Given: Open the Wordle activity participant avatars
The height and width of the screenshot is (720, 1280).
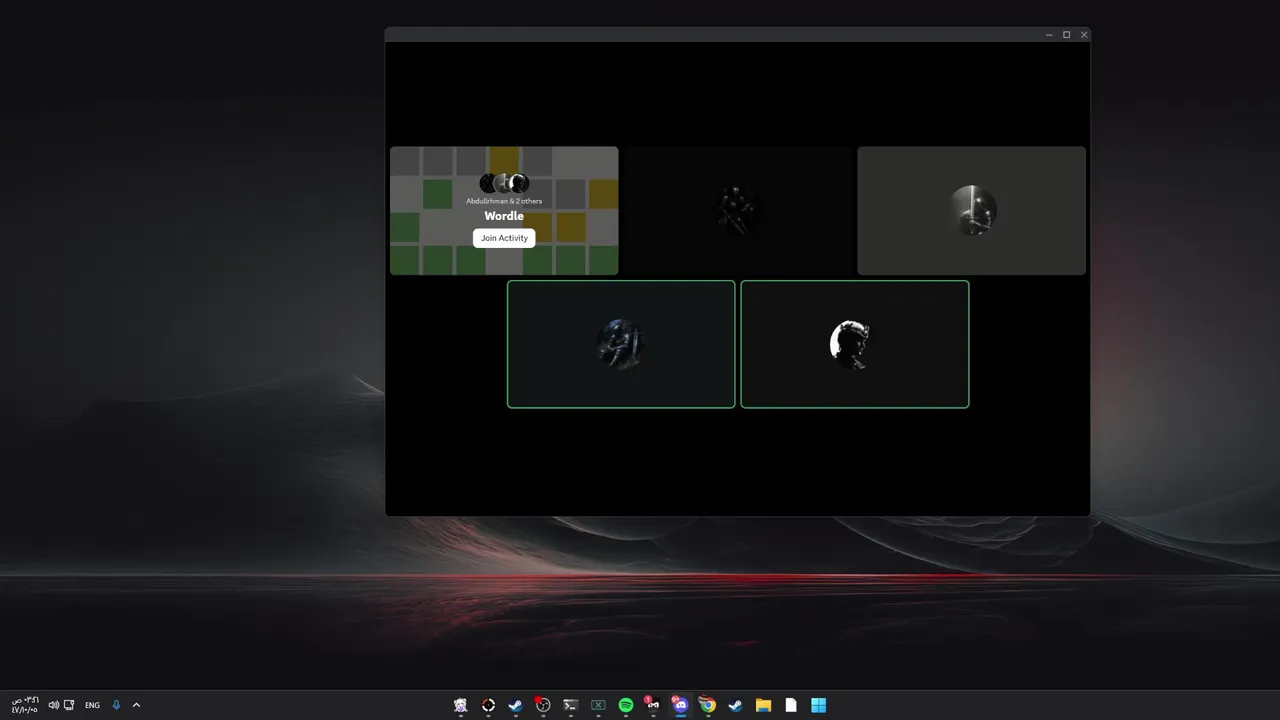Looking at the screenshot, I should point(504,183).
